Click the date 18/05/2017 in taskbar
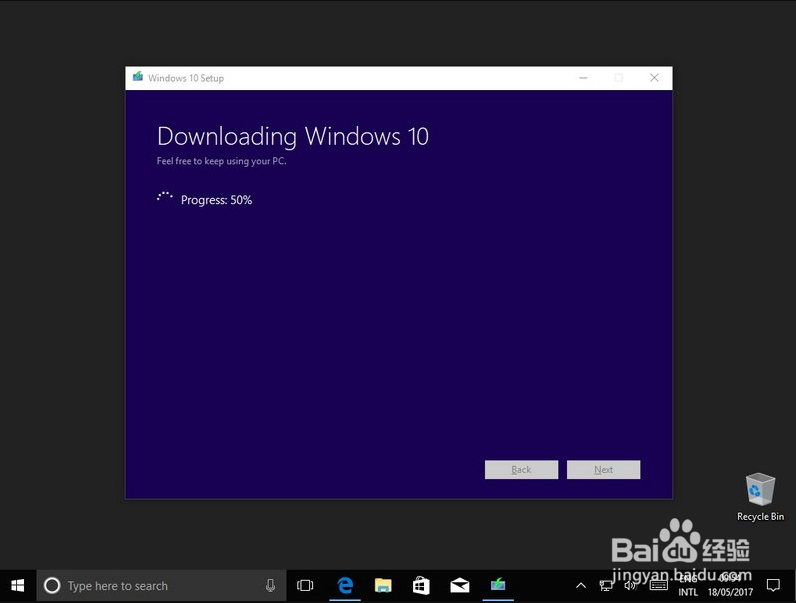The image size is (796, 603). point(730,592)
